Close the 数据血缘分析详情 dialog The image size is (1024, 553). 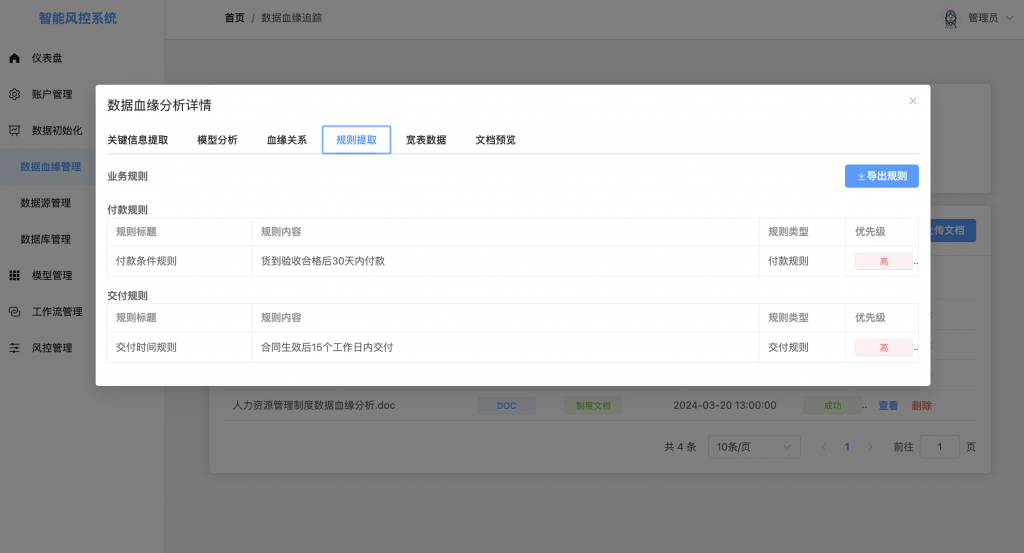pos(913,101)
